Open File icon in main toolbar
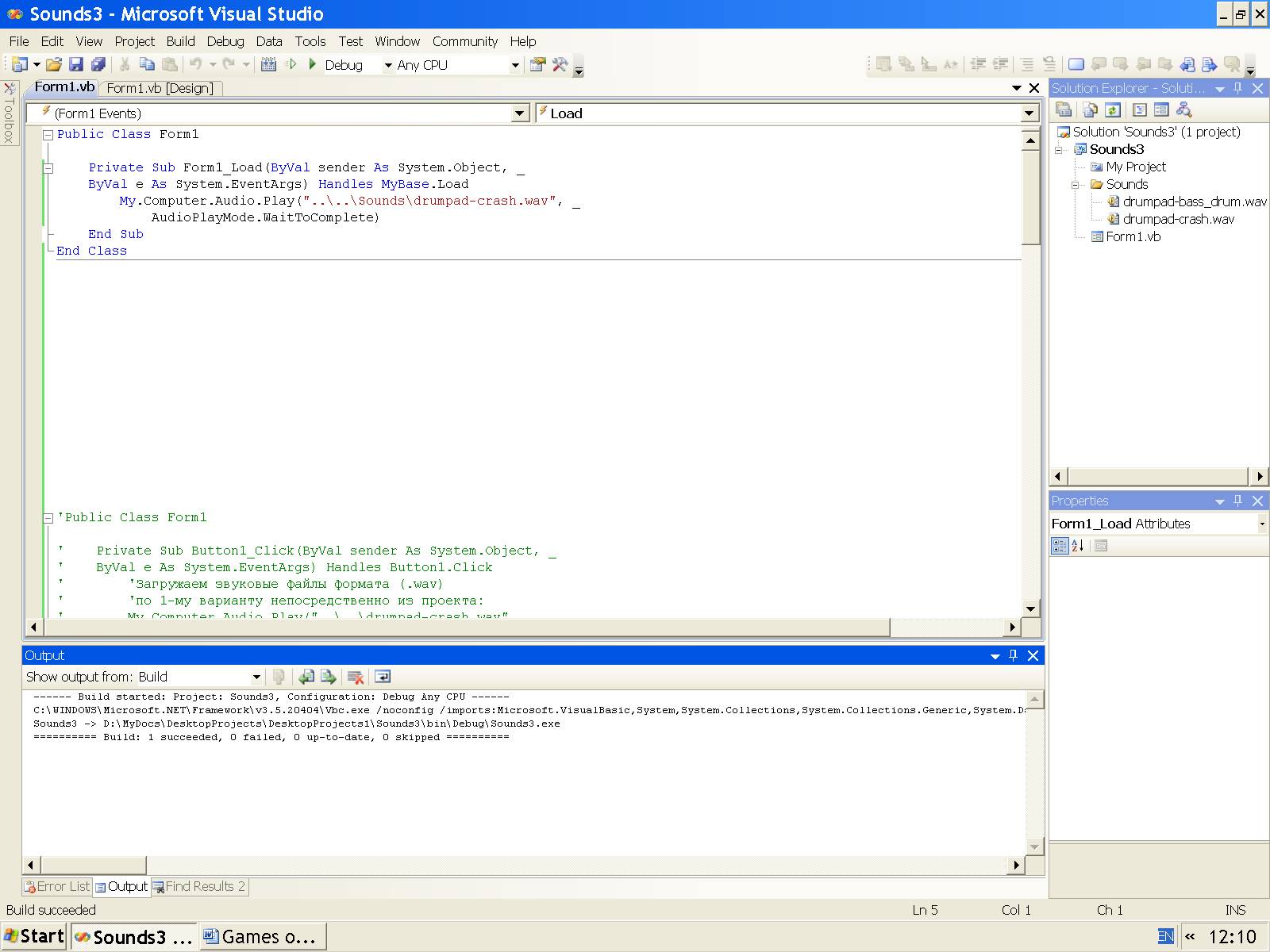 (54, 65)
